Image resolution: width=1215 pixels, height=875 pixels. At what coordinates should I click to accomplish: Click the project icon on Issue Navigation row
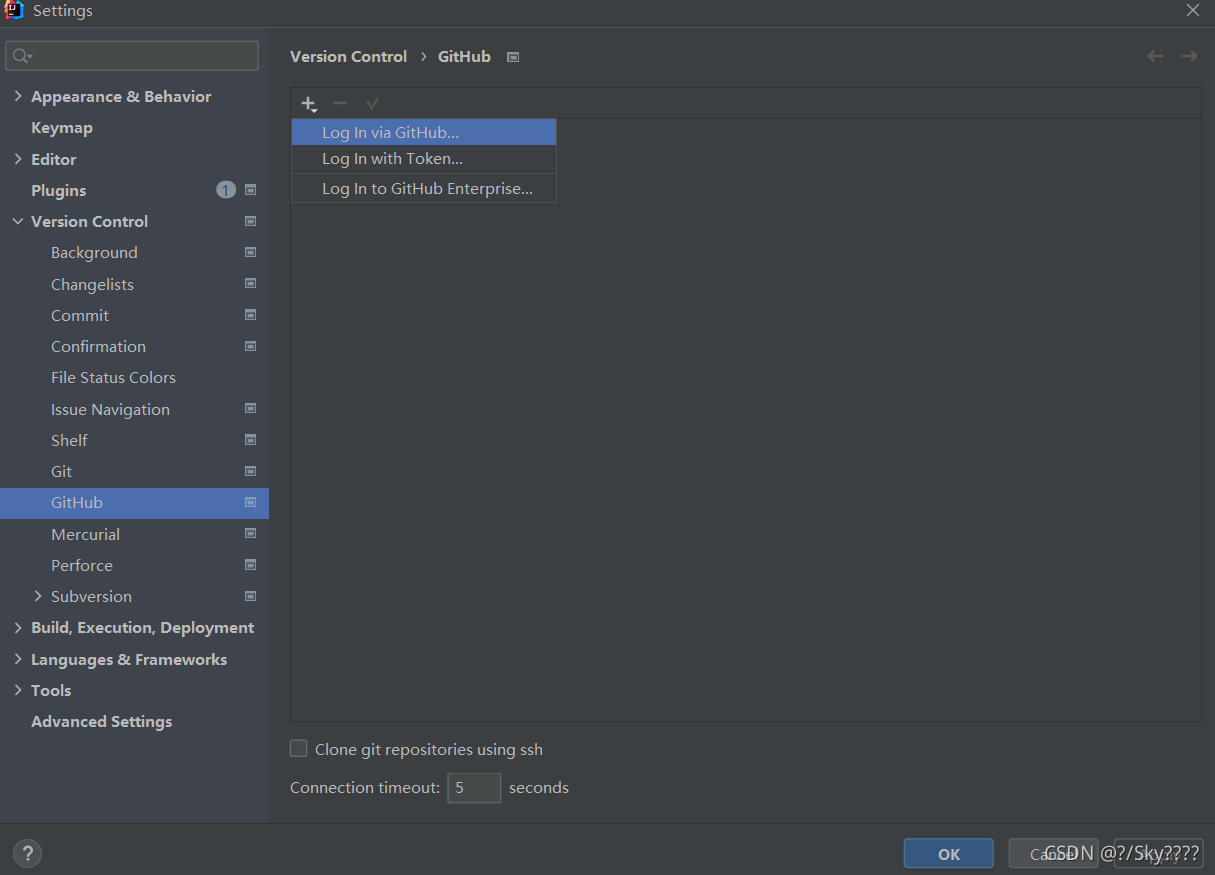point(250,408)
